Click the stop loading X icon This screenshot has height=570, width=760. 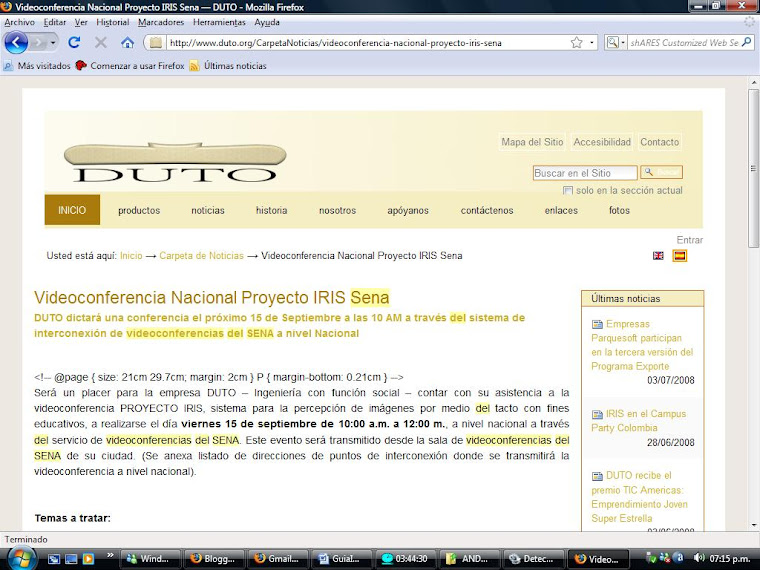click(x=100, y=43)
